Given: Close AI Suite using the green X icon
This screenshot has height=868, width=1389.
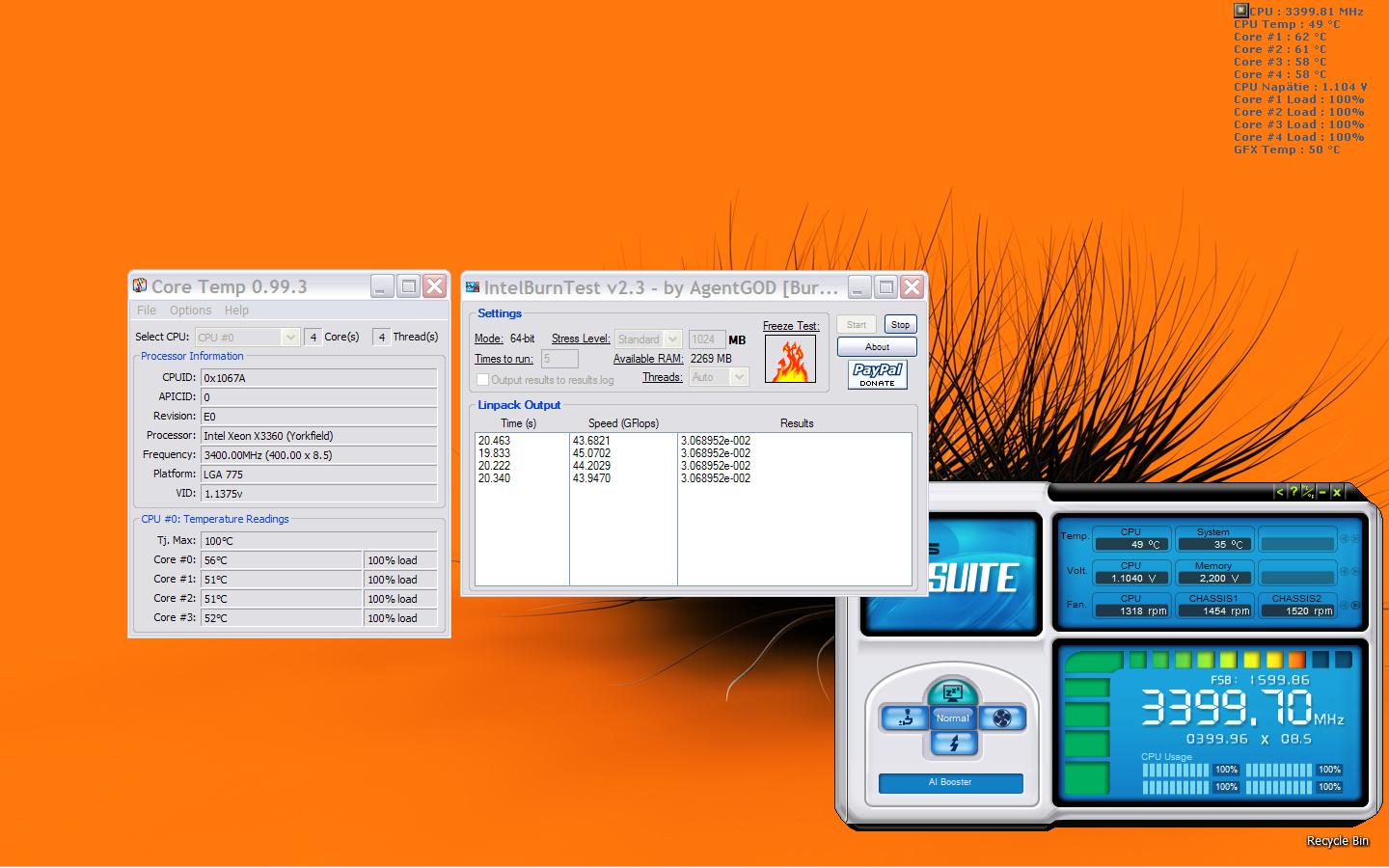Looking at the screenshot, I should pyautogui.click(x=1337, y=493).
